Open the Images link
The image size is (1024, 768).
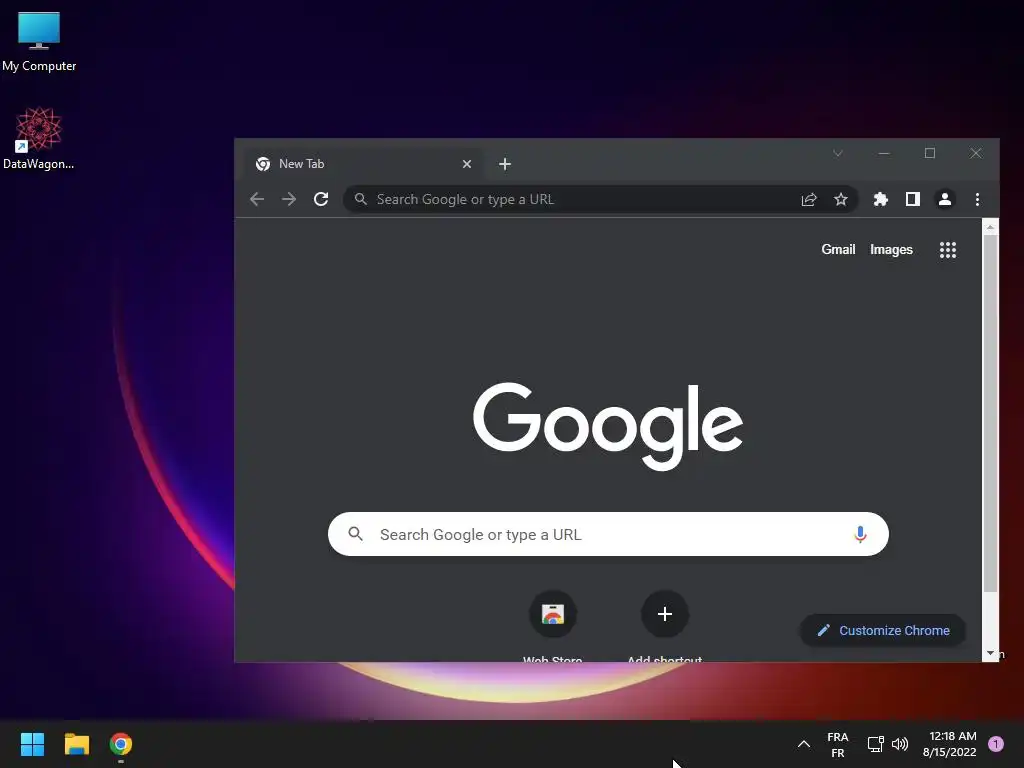pos(891,249)
